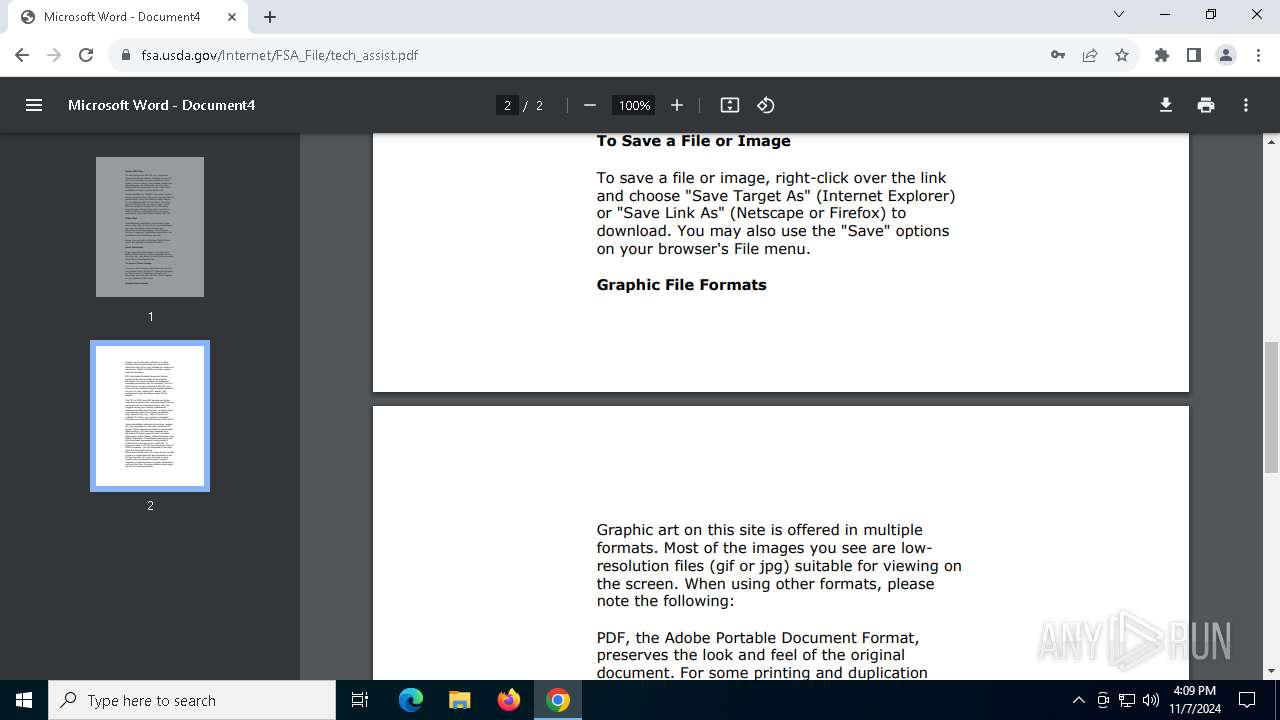Viewport: 1280px width, 720px height.
Task: Go back to previous page in Chrome
Action: click(22, 55)
